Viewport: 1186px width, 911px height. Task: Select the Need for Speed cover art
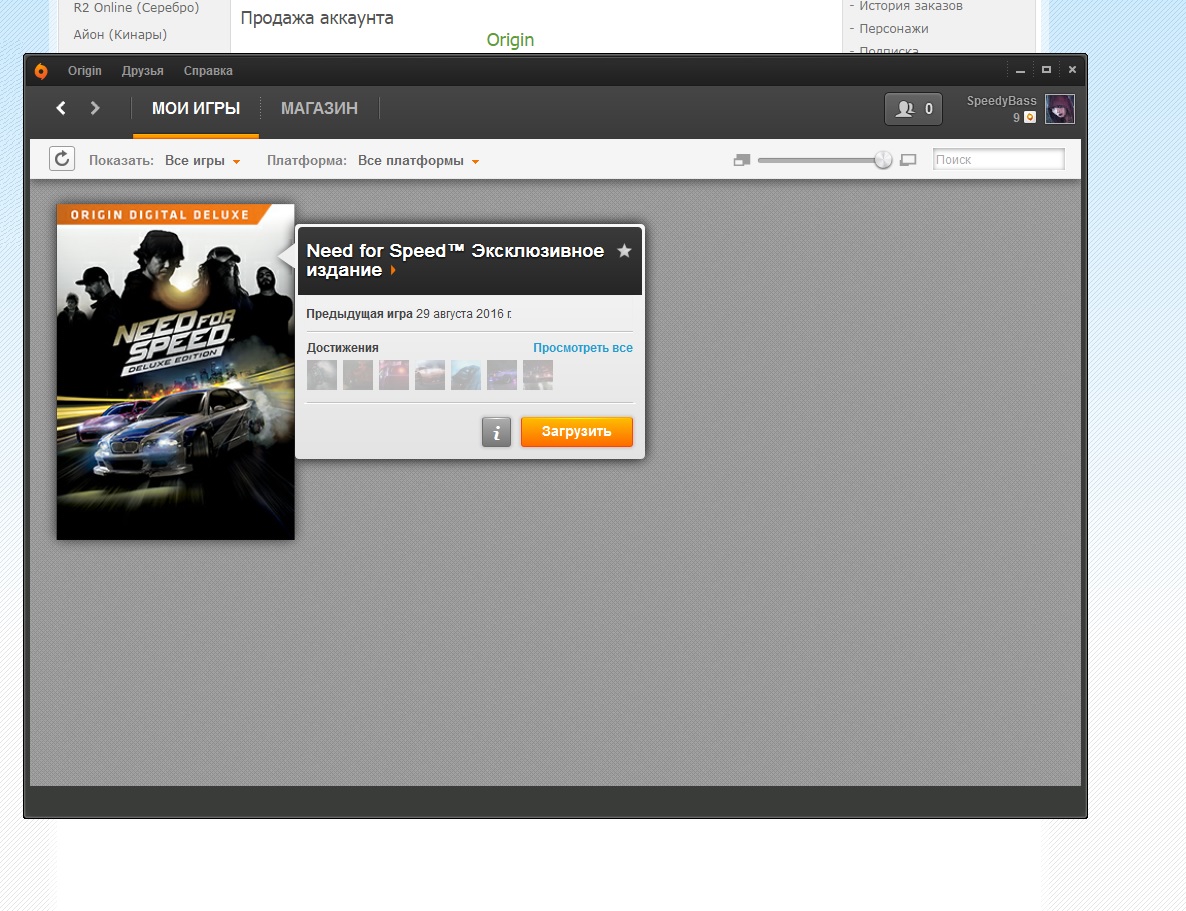click(175, 372)
